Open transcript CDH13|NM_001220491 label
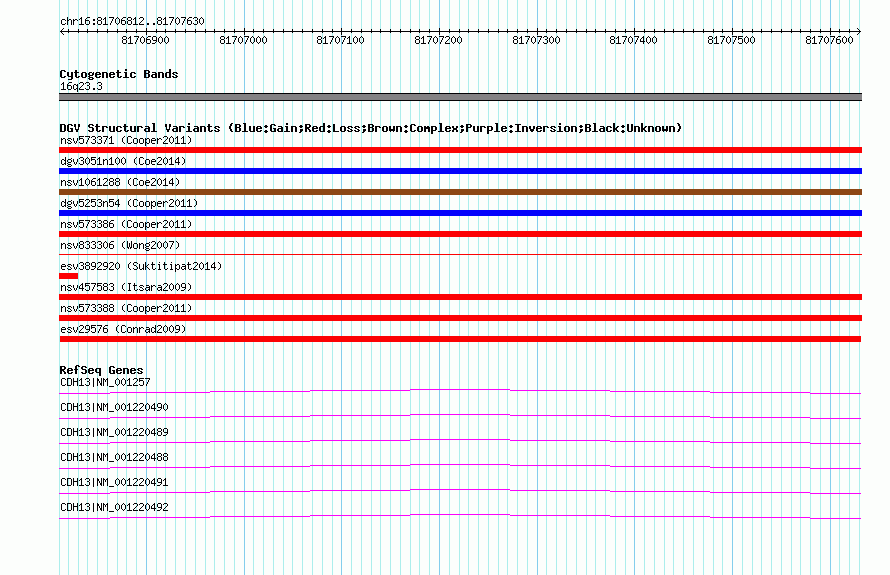The image size is (890, 575). 114,482
